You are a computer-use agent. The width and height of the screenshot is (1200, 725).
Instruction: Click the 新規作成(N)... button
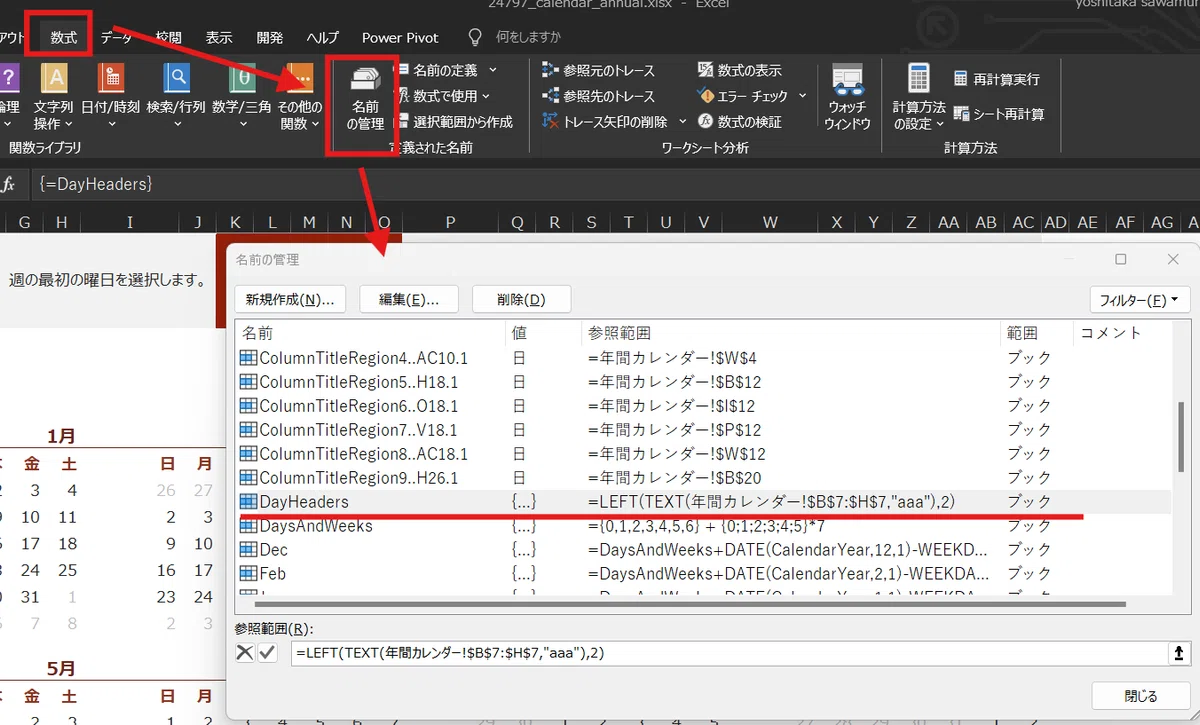(290, 299)
